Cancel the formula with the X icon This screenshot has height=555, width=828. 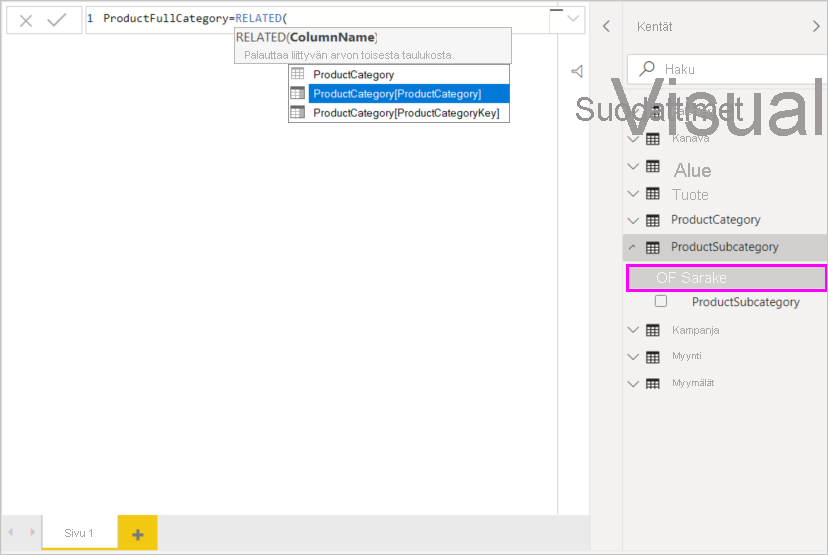(26, 20)
